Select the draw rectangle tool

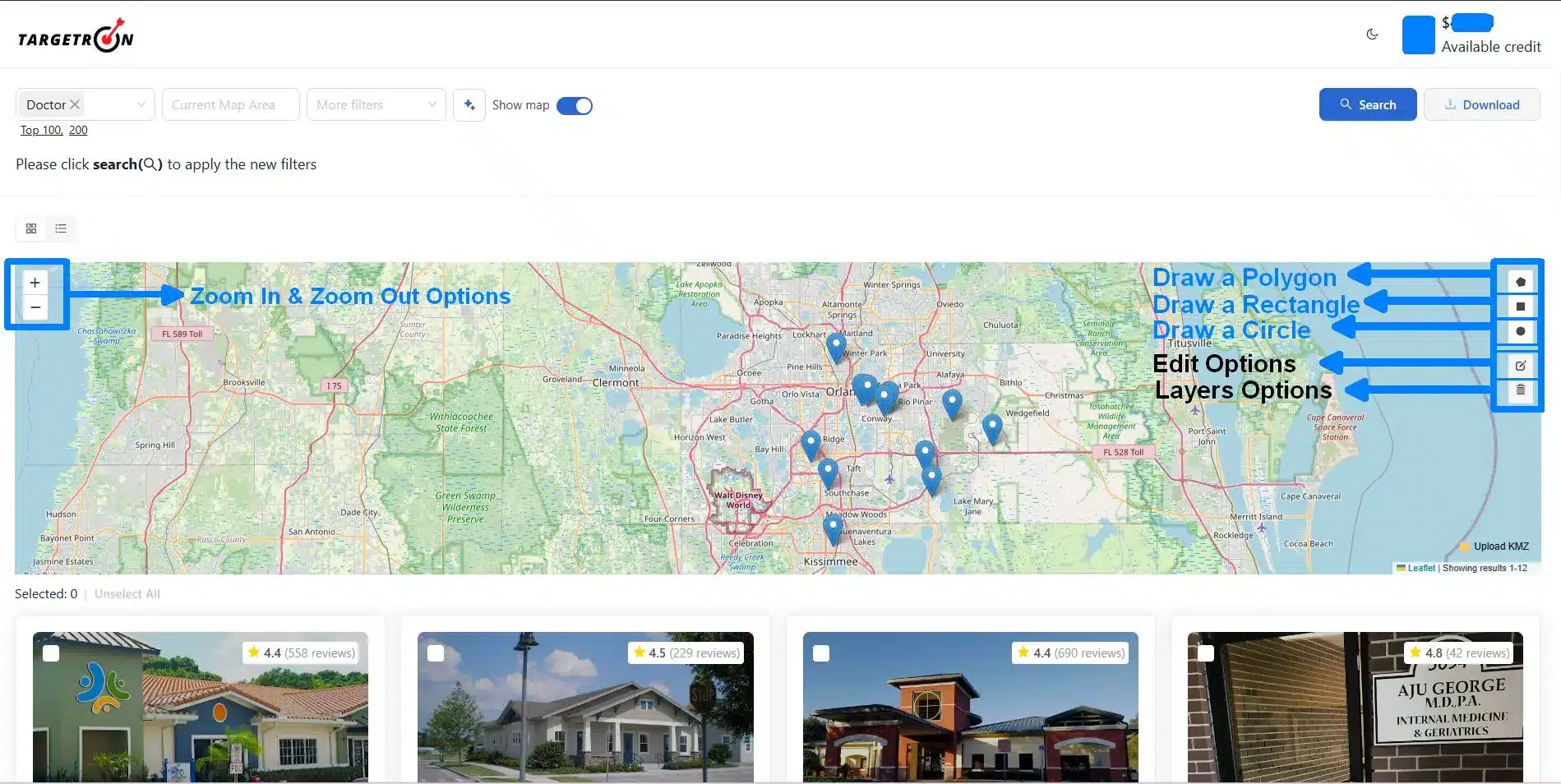pos(1520,307)
